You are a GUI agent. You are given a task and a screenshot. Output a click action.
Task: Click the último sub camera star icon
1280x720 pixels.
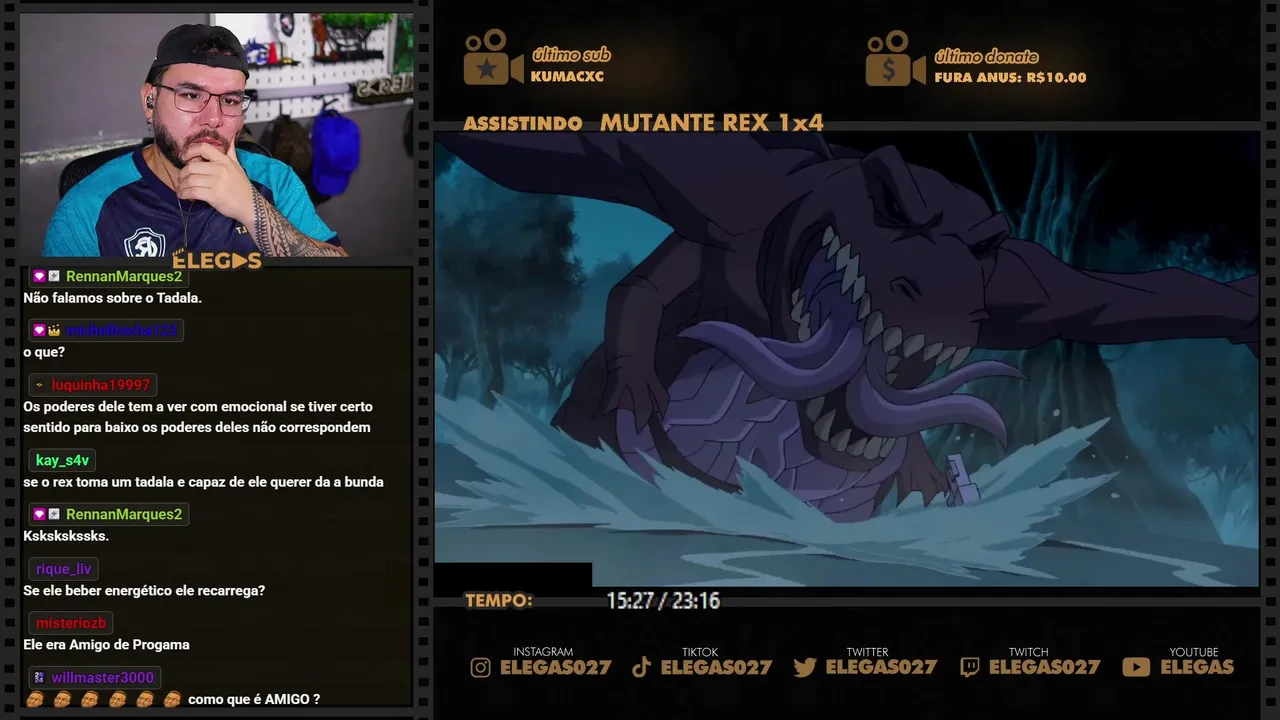(493, 57)
